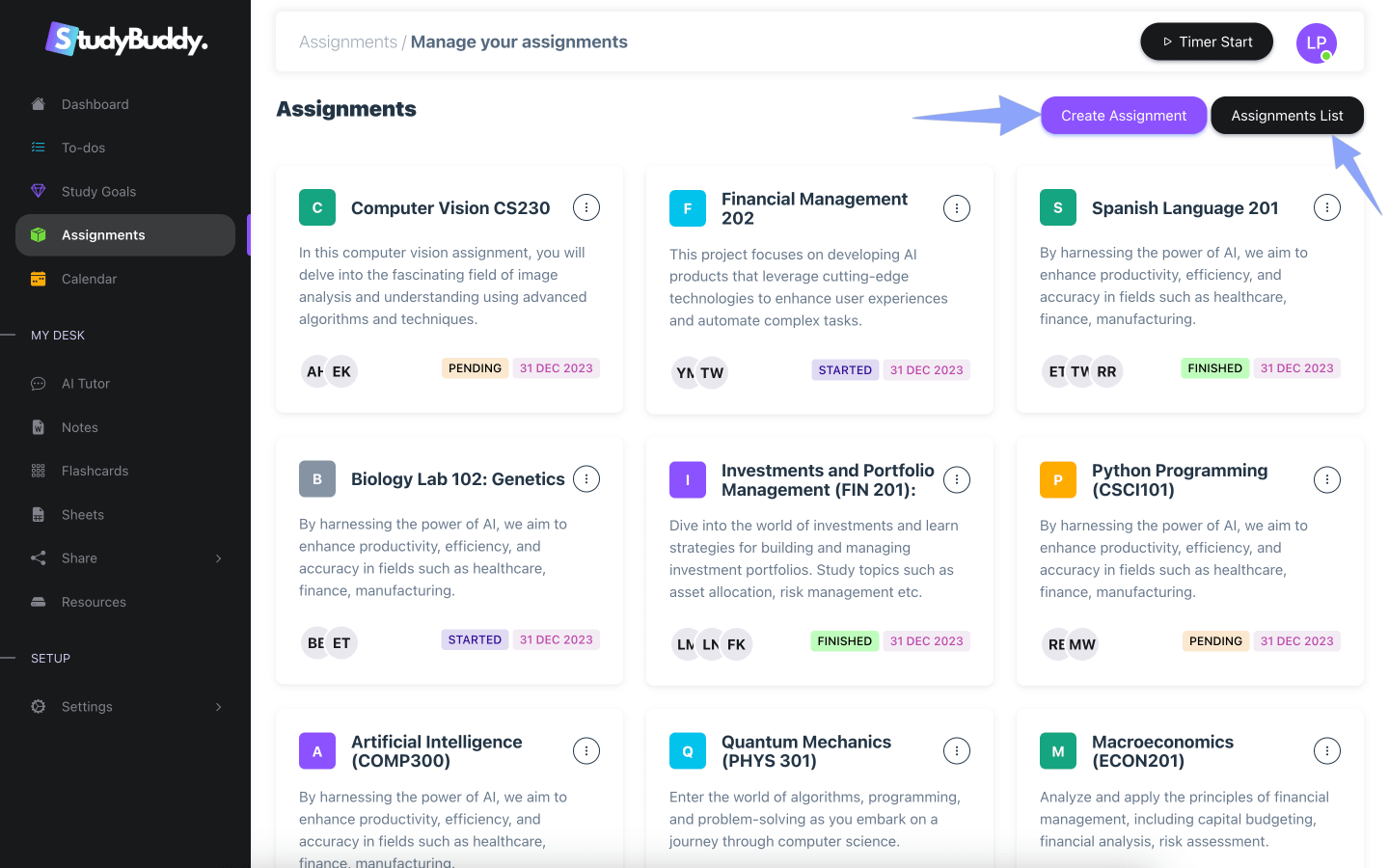
Task: Open the Assignments List view
Action: point(1287,116)
